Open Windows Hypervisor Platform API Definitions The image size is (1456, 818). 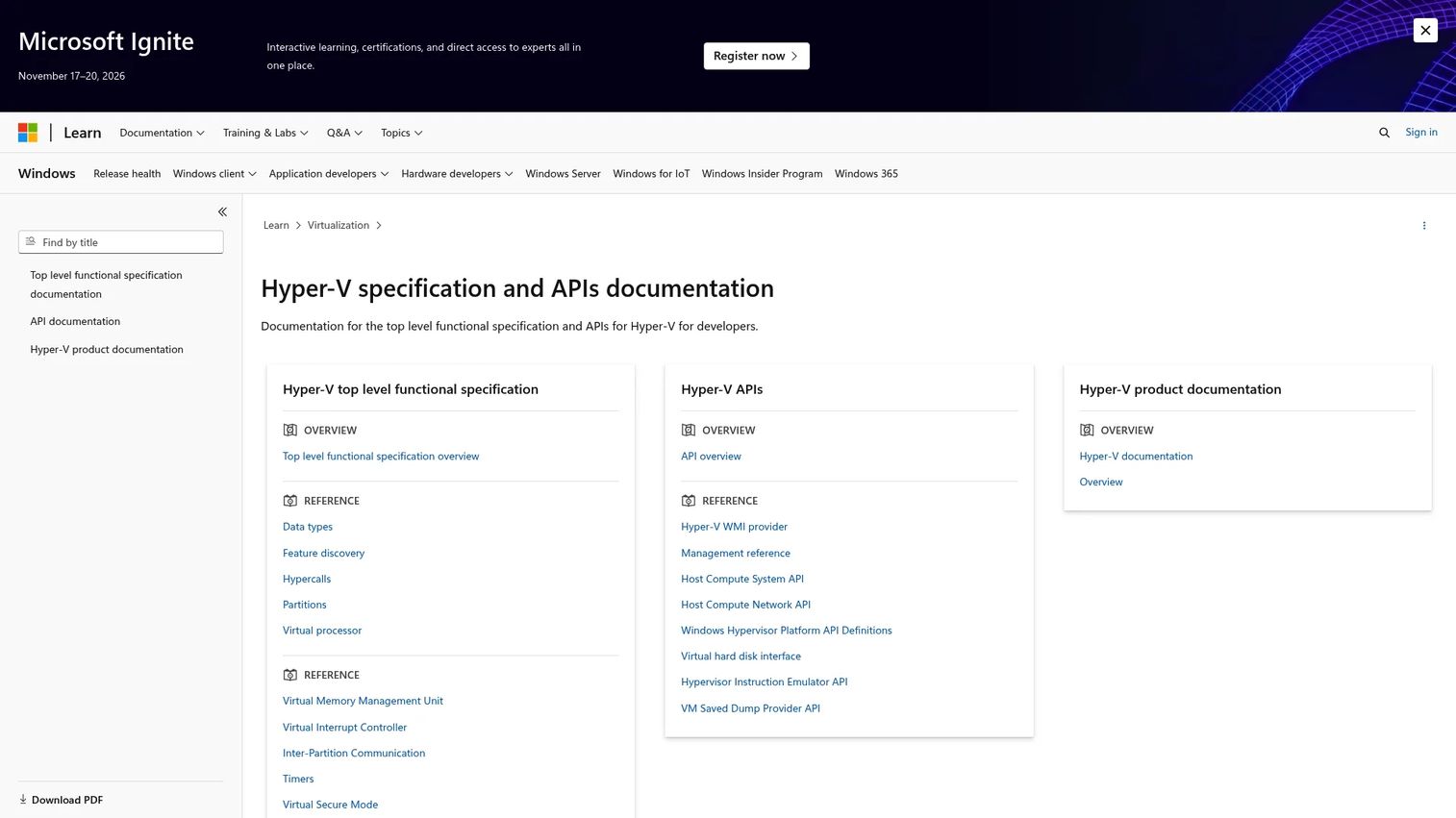point(787,631)
